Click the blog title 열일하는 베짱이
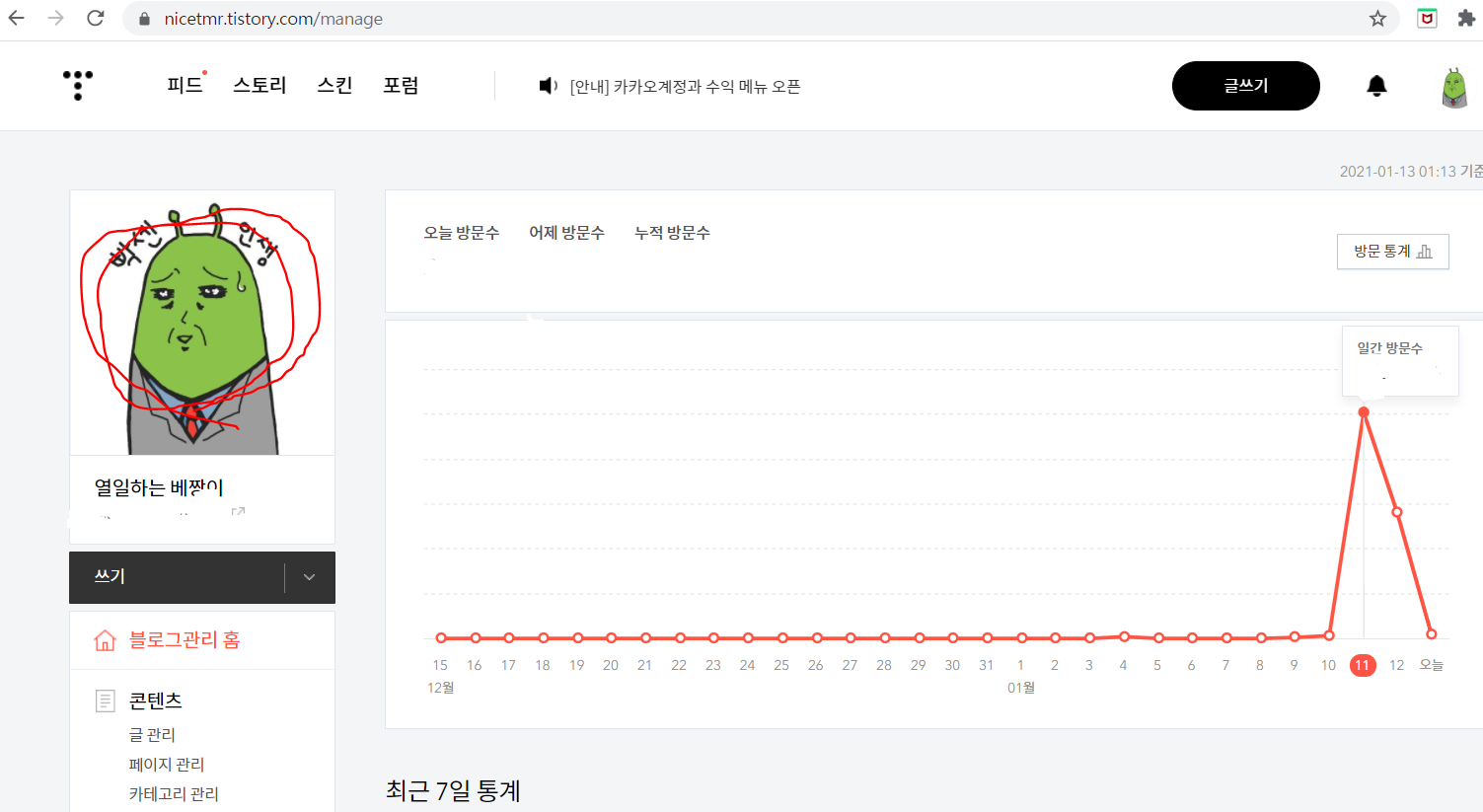Screen dimensions: 1483x812 click(x=159, y=487)
